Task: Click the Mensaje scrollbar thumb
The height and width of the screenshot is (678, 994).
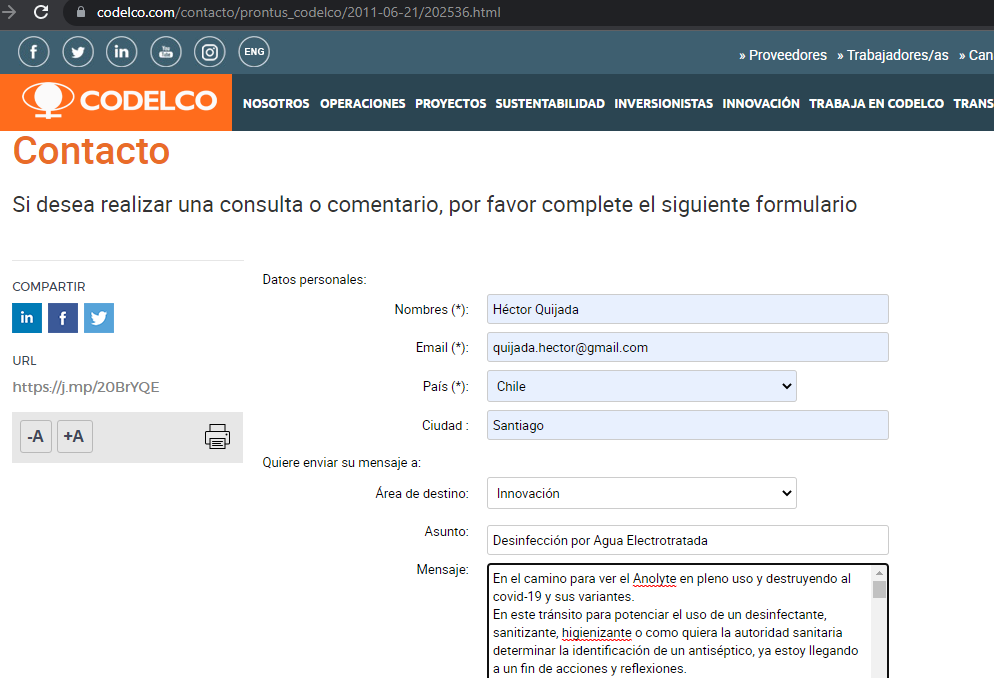Action: click(879, 589)
